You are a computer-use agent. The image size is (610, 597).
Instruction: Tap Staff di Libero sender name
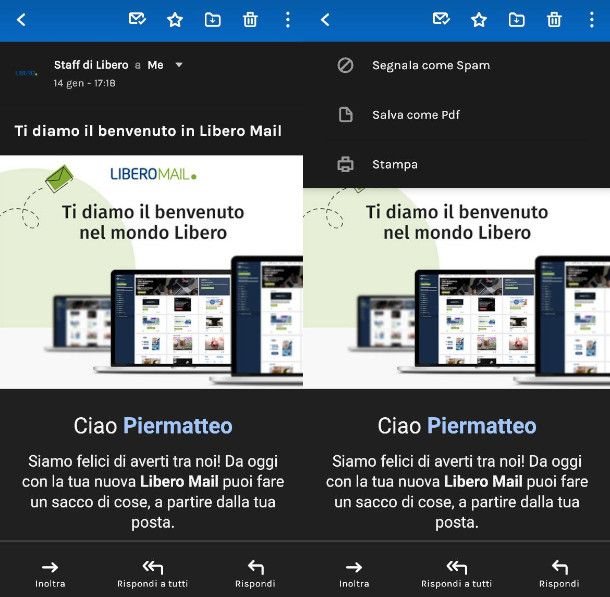[x=91, y=65]
